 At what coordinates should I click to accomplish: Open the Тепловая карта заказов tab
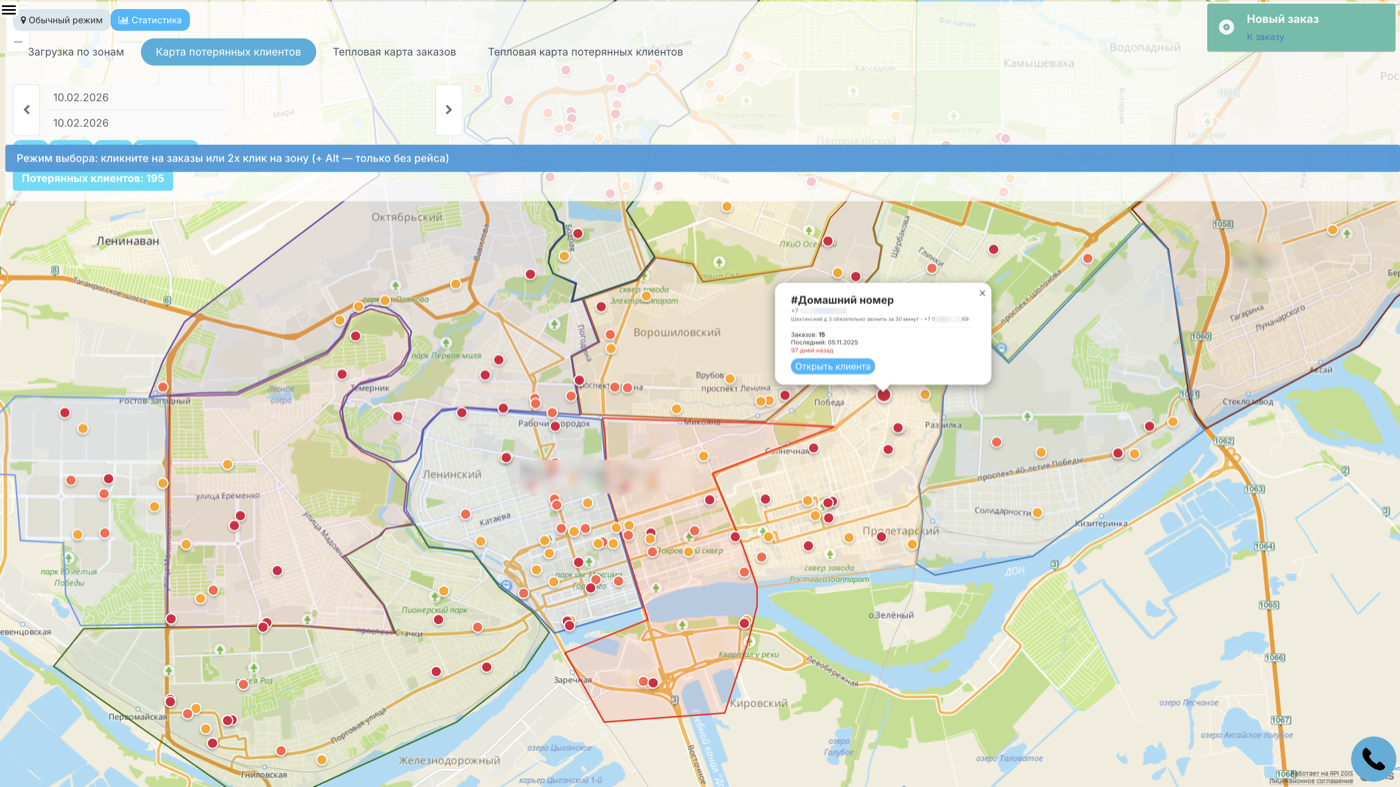(394, 52)
